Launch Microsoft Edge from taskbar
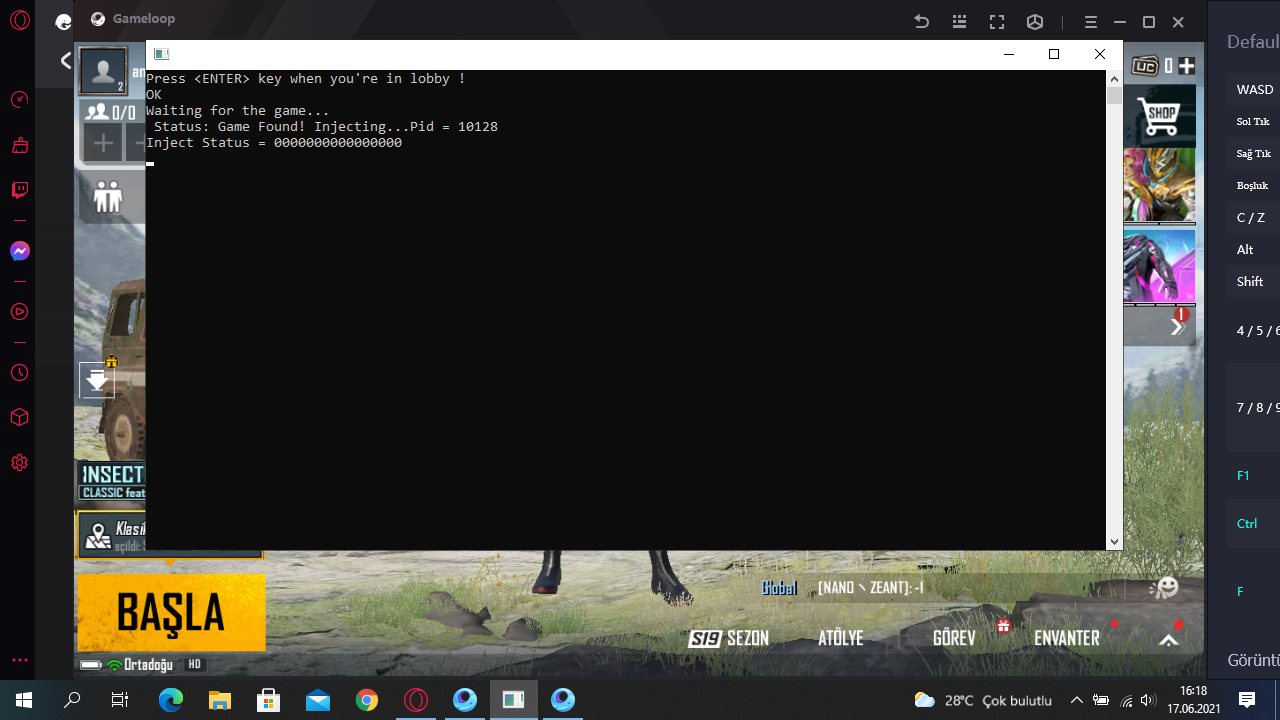The image size is (1280, 720). (x=170, y=700)
